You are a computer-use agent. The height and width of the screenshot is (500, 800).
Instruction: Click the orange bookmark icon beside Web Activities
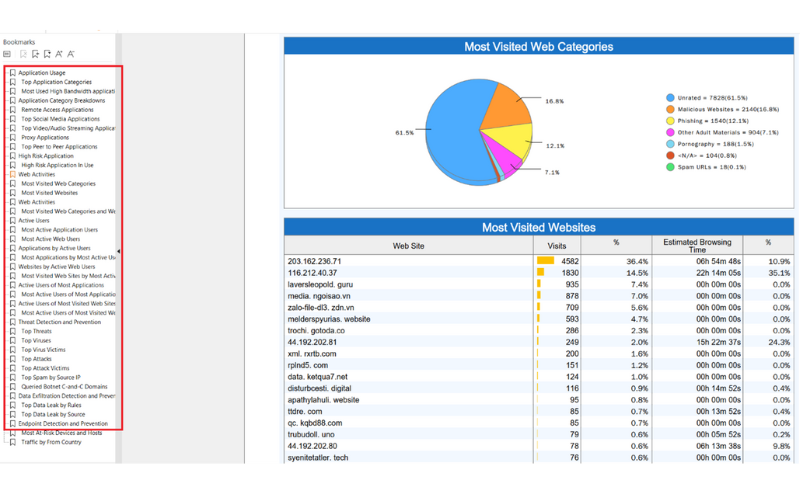(x=13, y=174)
